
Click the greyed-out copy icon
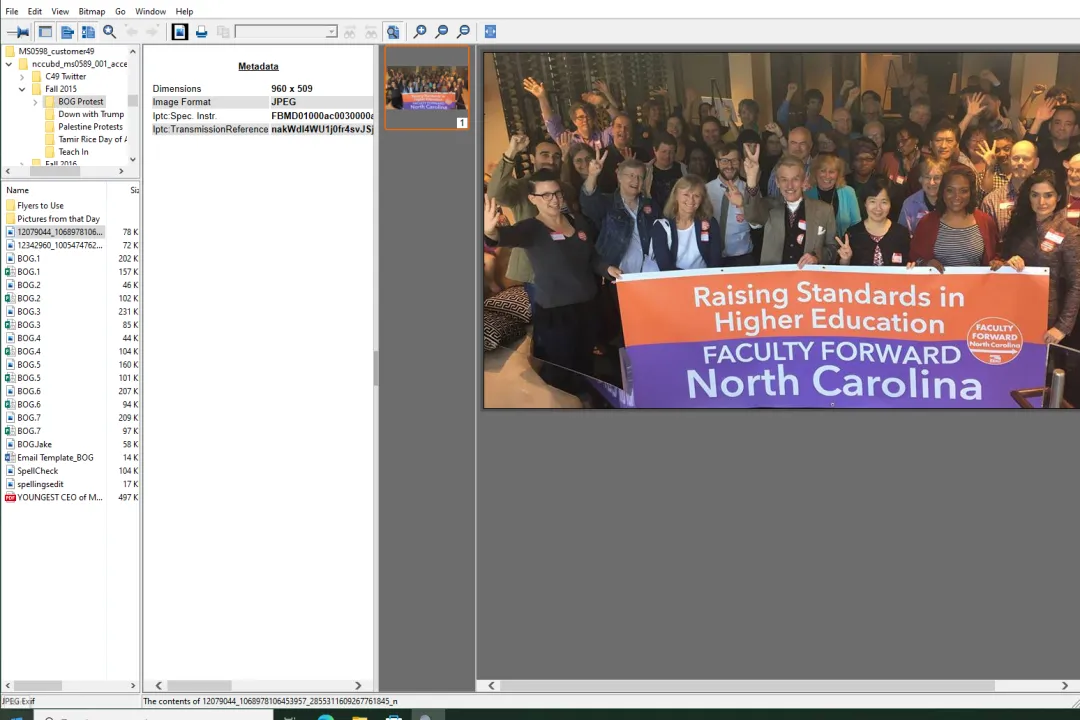(223, 32)
